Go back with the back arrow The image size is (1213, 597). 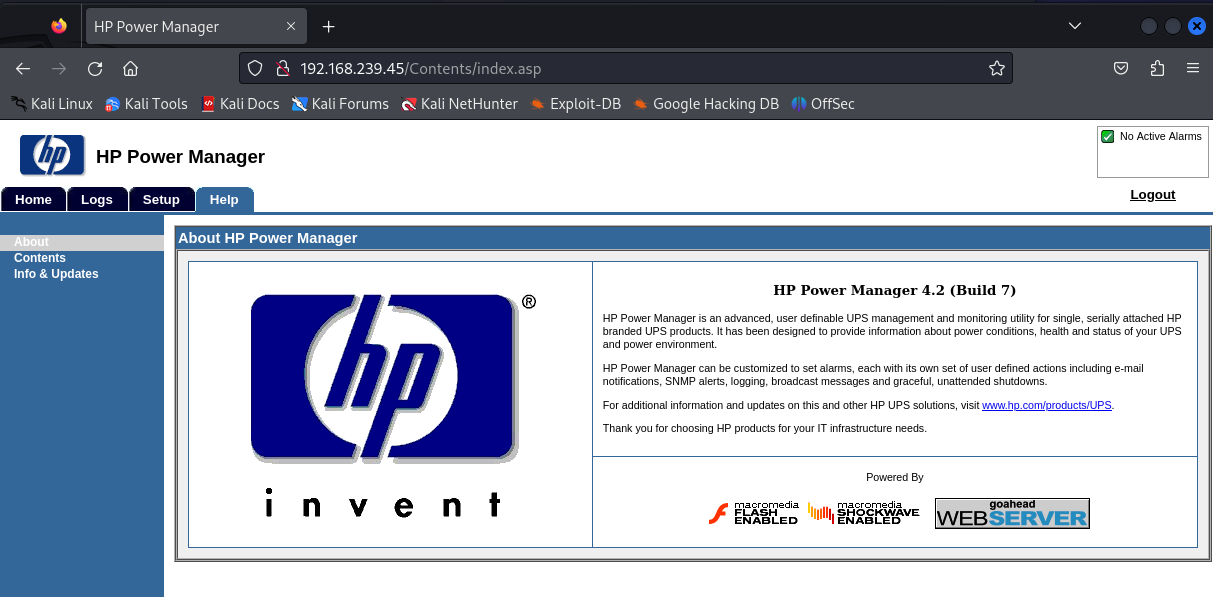(23, 69)
